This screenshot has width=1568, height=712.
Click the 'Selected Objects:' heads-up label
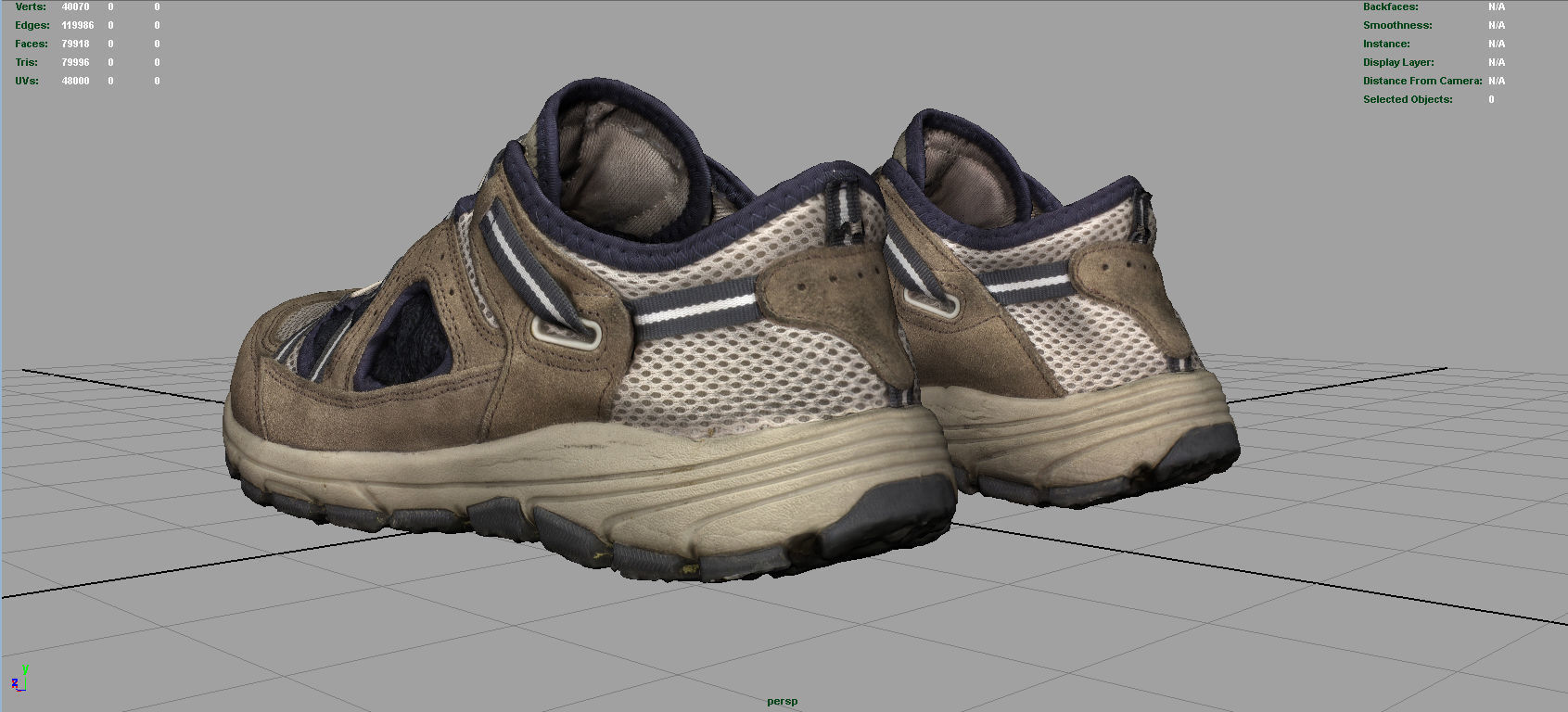pyautogui.click(x=1408, y=99)
